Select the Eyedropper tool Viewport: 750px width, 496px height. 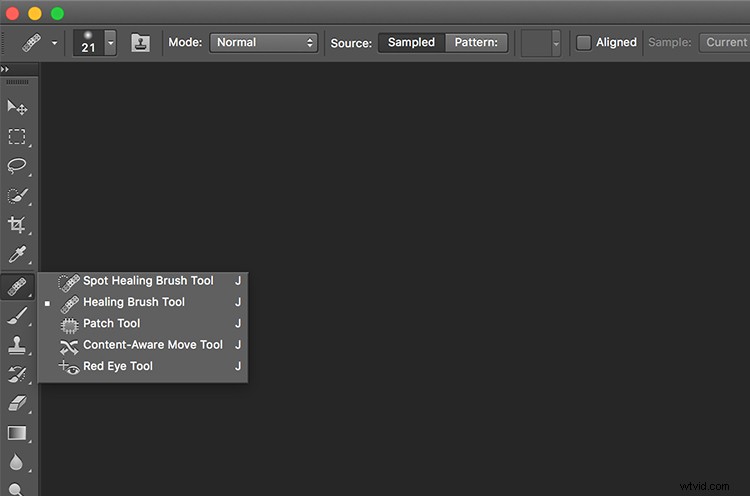(17, 254)
